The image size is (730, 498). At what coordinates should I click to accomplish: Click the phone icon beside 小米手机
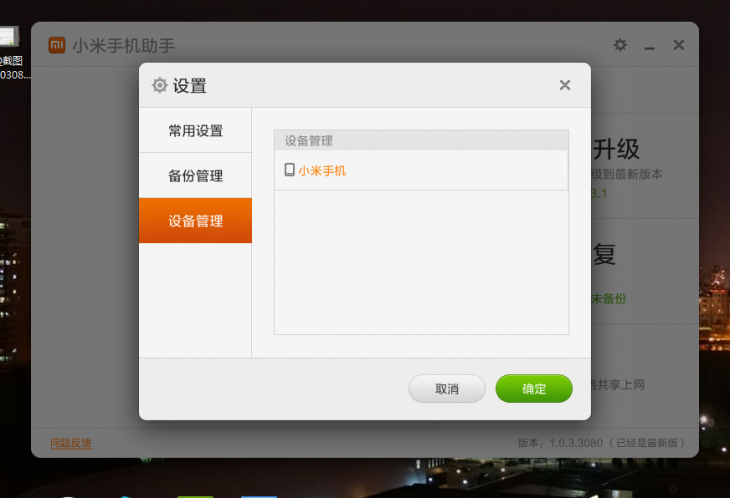289,170
